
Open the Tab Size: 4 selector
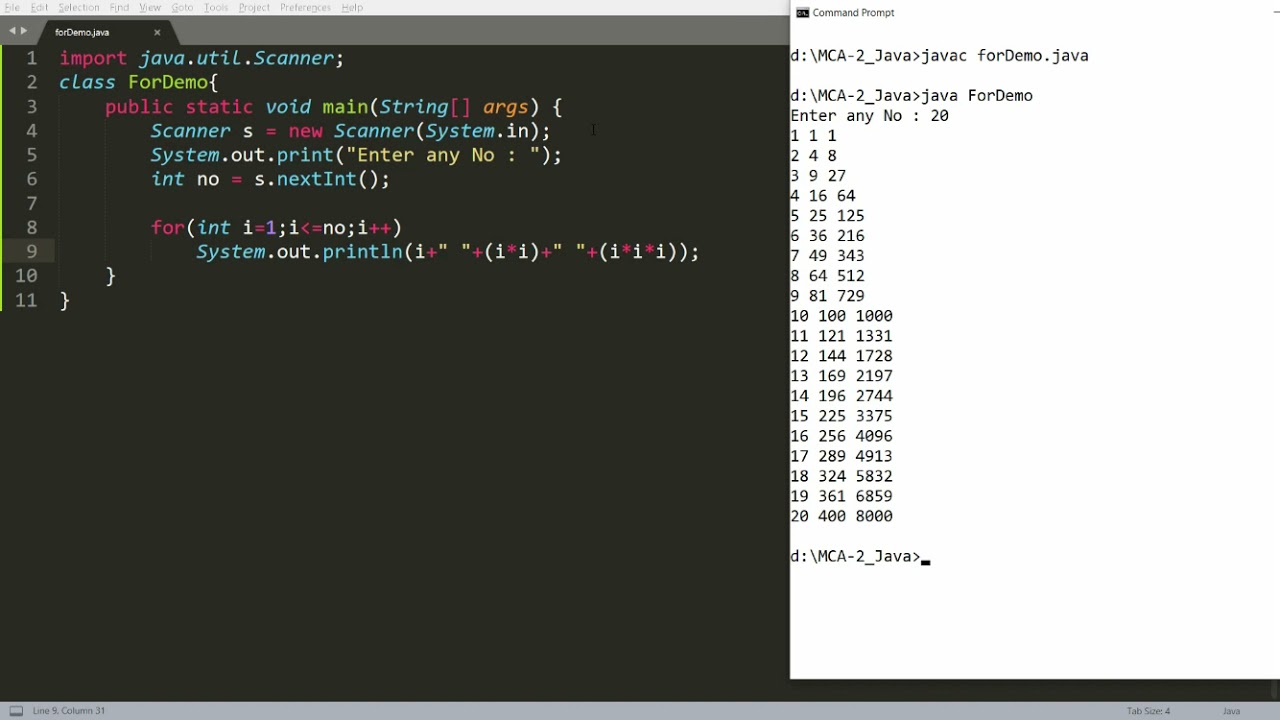coord(1148,711)
